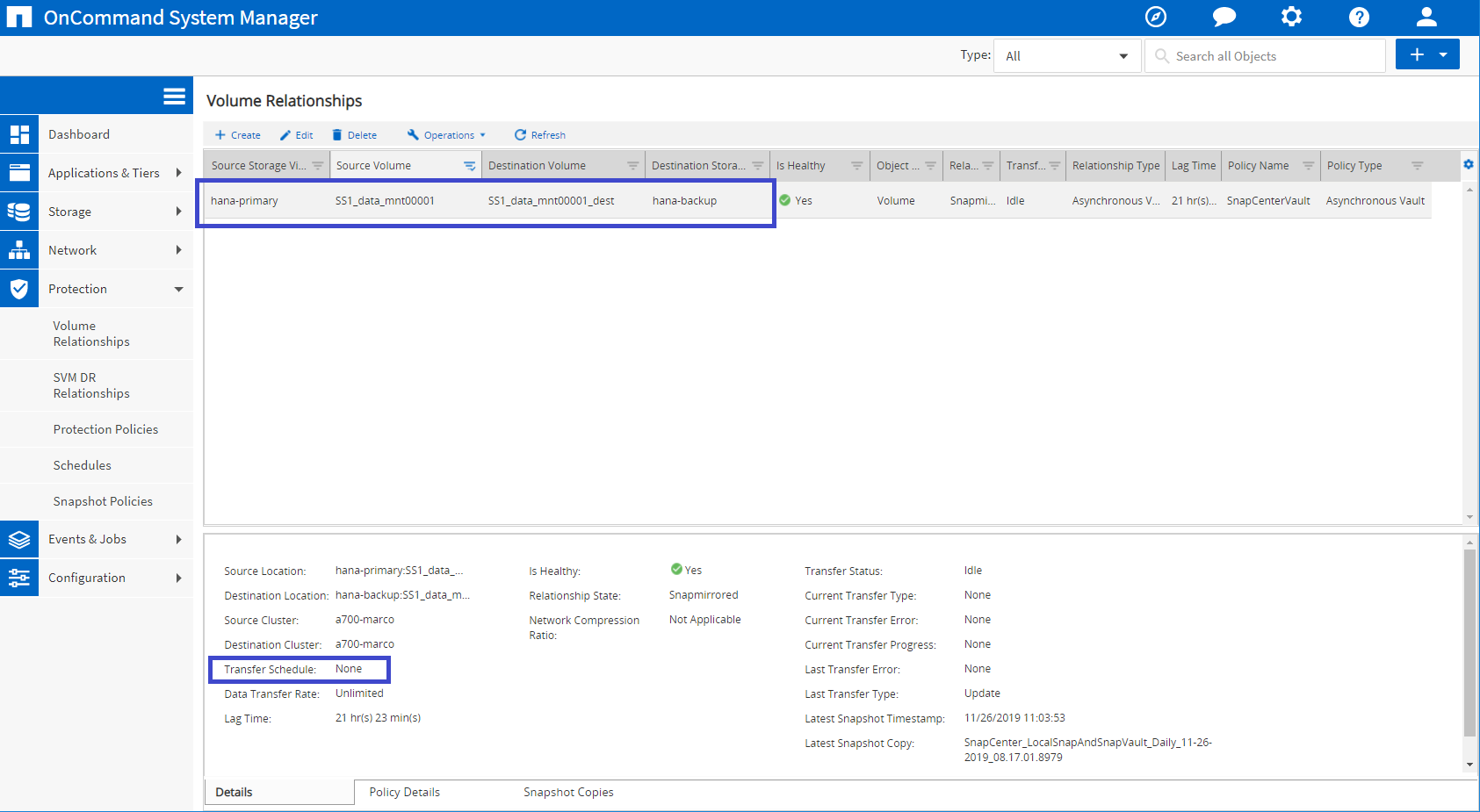The height and width of the screenshot is (812, 1480).
Task: Switch to the Snapshot Copies tab
Action: [568, 792]
